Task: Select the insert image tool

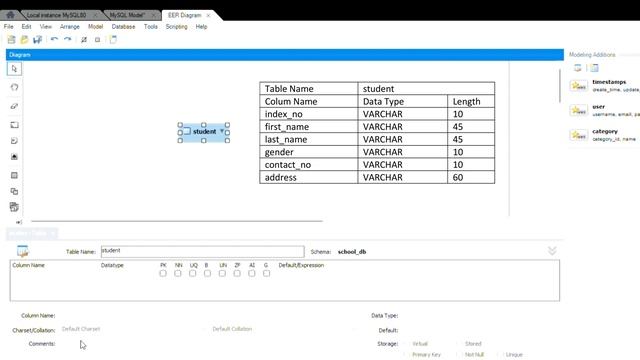Action: [x=14, y=157]
